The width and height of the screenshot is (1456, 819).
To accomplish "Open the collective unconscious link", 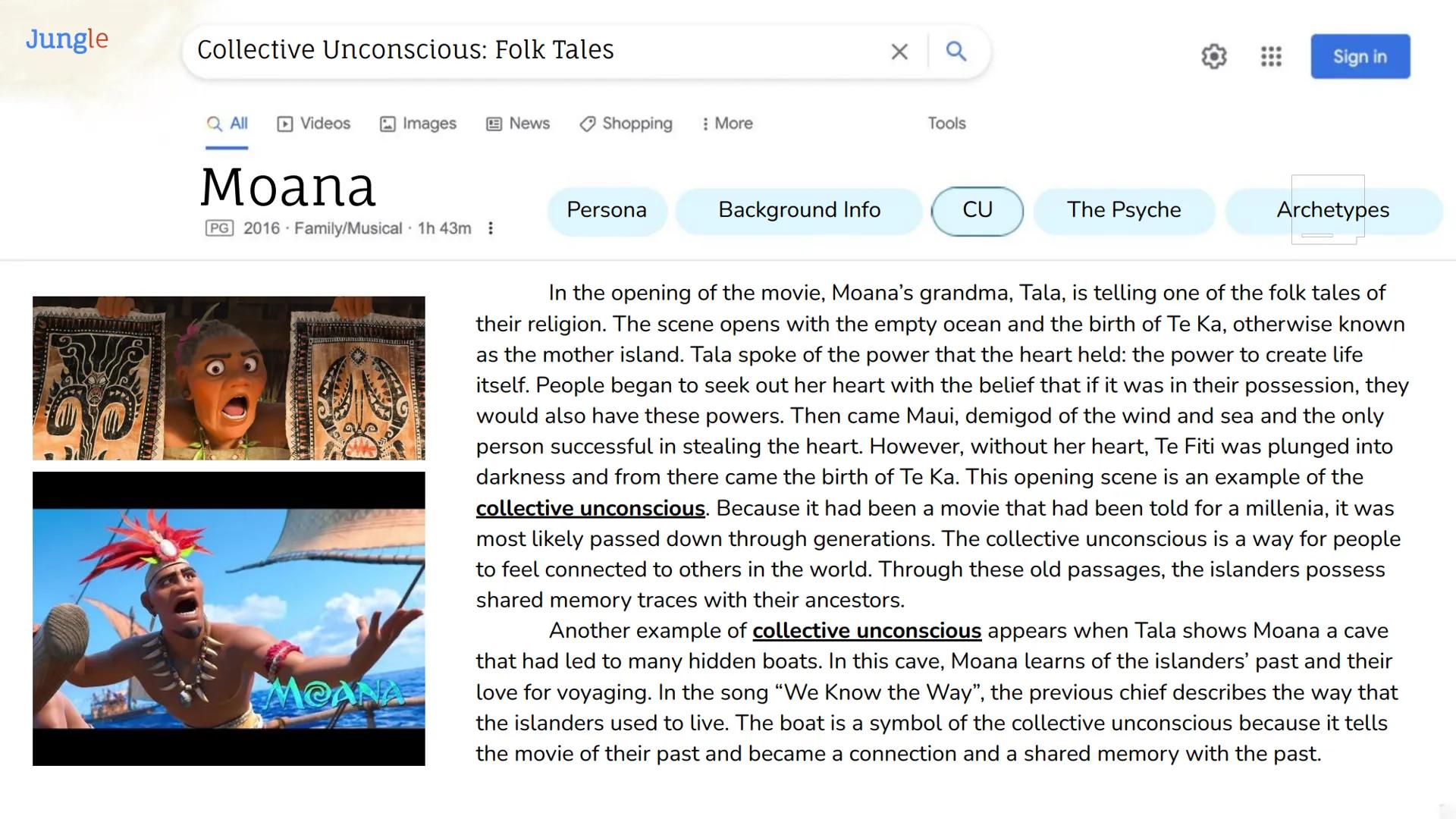I will pyautogui.click(x=589, y=508).
